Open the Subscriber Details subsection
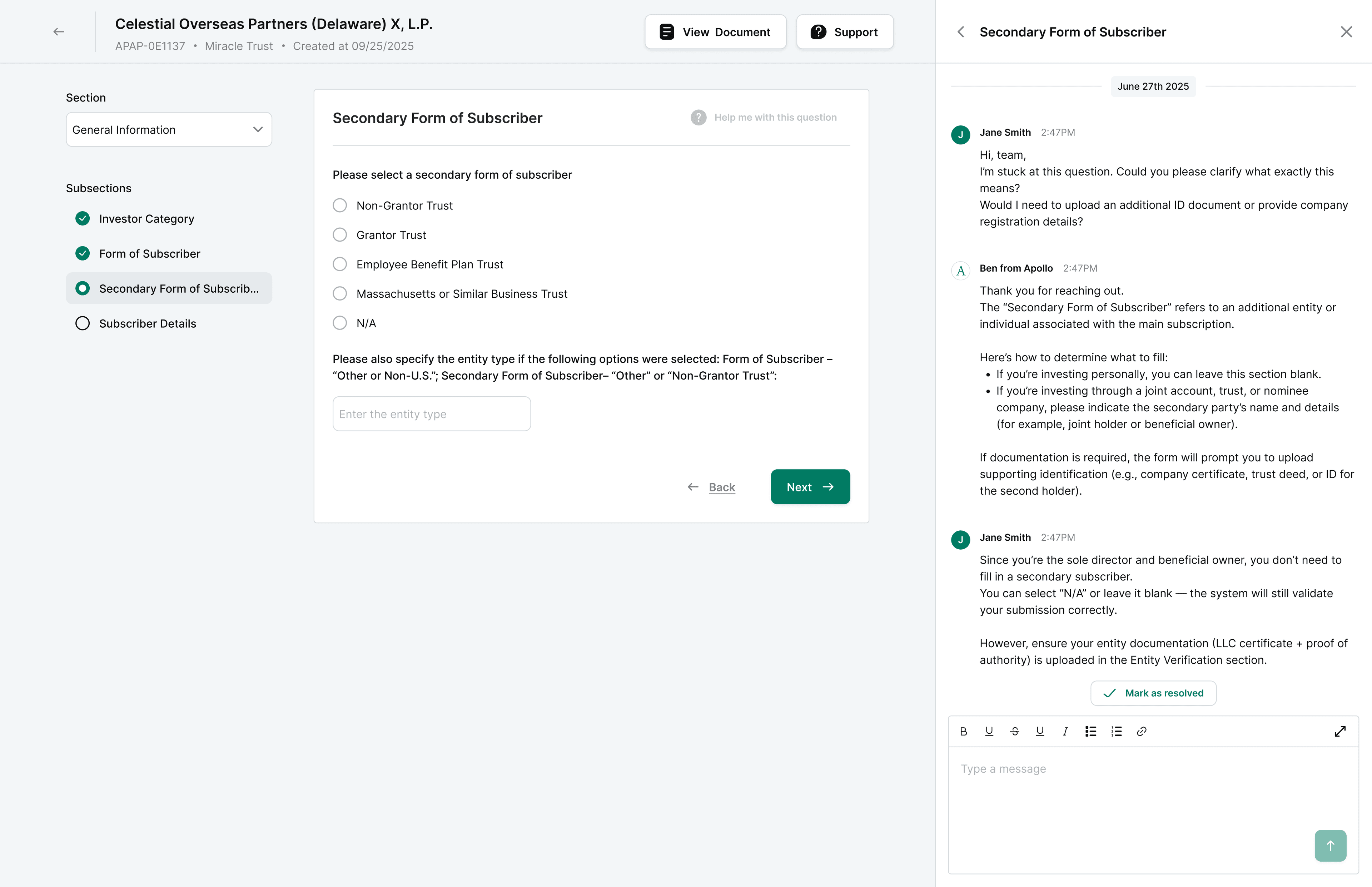 (148, 324)
